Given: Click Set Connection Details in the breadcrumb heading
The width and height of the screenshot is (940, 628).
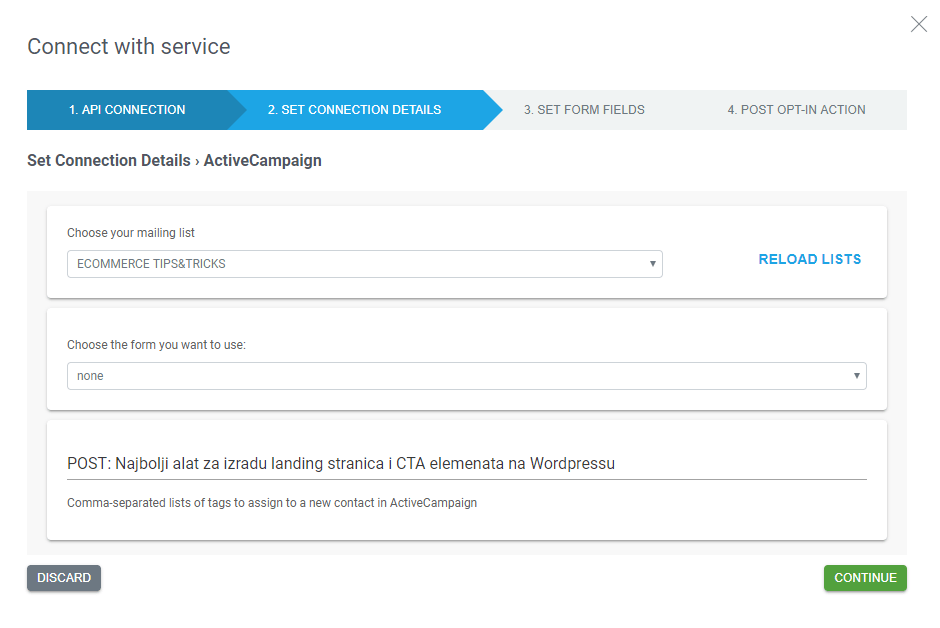Looking at the screenshot, I should (108, 160).
